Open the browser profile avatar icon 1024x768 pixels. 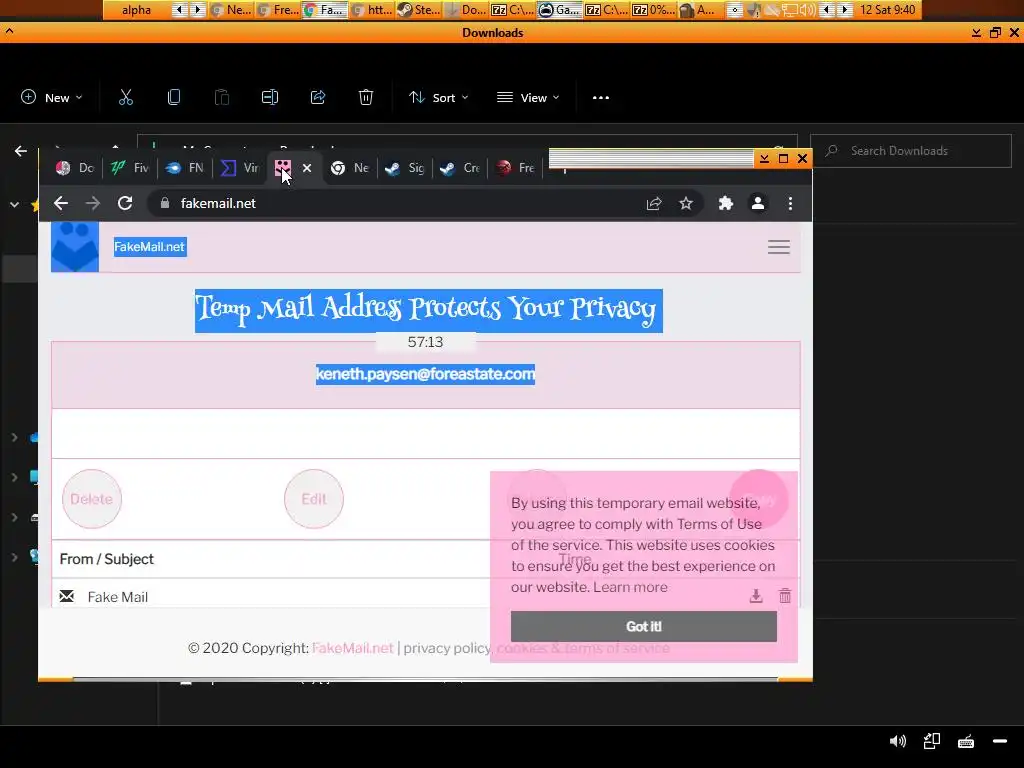(758, 203)
